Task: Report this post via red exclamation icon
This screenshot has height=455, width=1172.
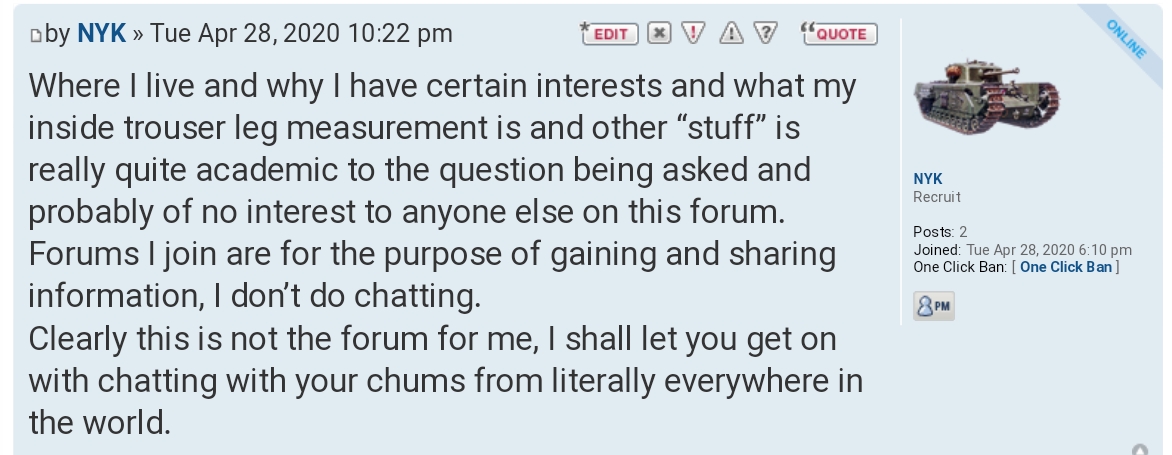Action: point(694,33)
